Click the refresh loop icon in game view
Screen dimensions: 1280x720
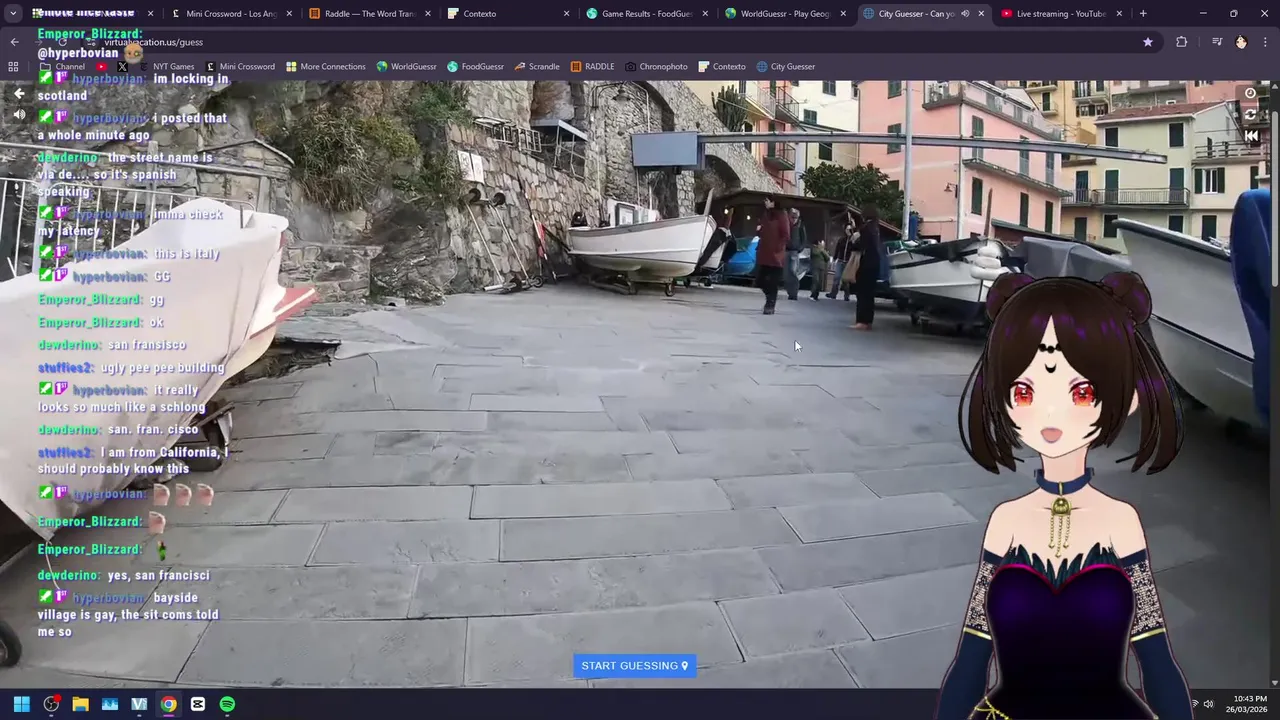(x=1250, y=115)
